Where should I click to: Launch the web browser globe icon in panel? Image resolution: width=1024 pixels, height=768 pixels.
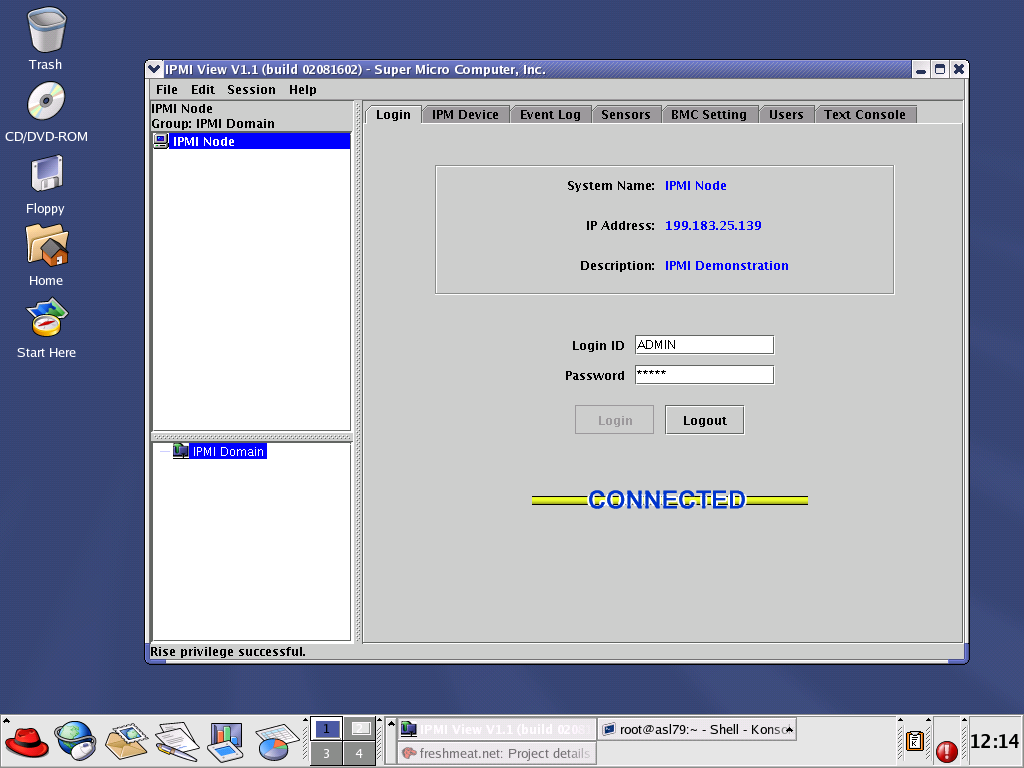[75, 741]
